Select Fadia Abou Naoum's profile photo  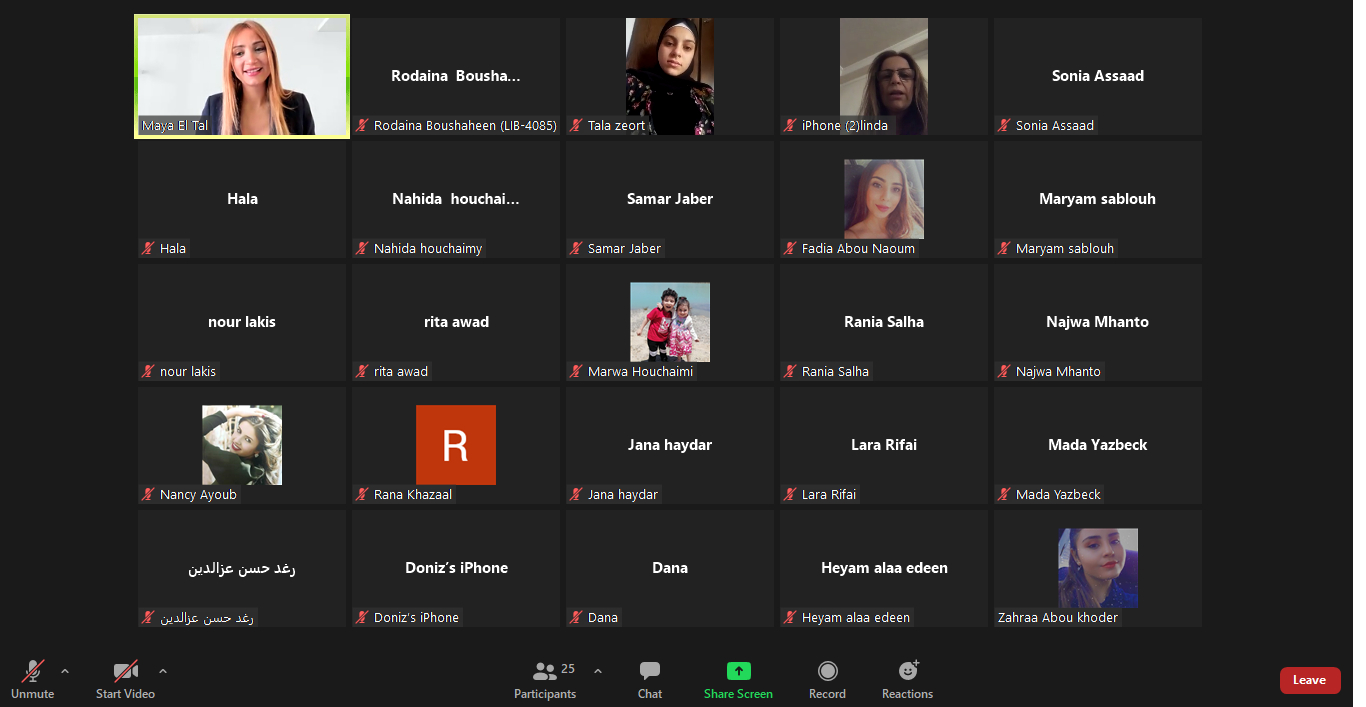pyautogui.click(x=884, y=199)
